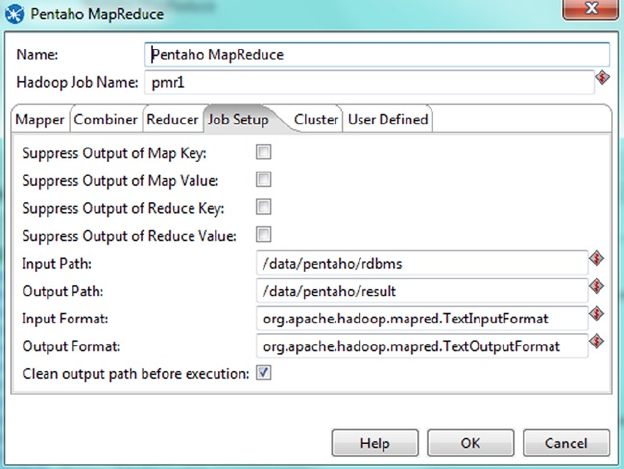Focus the Name input field

click(376, 54)
